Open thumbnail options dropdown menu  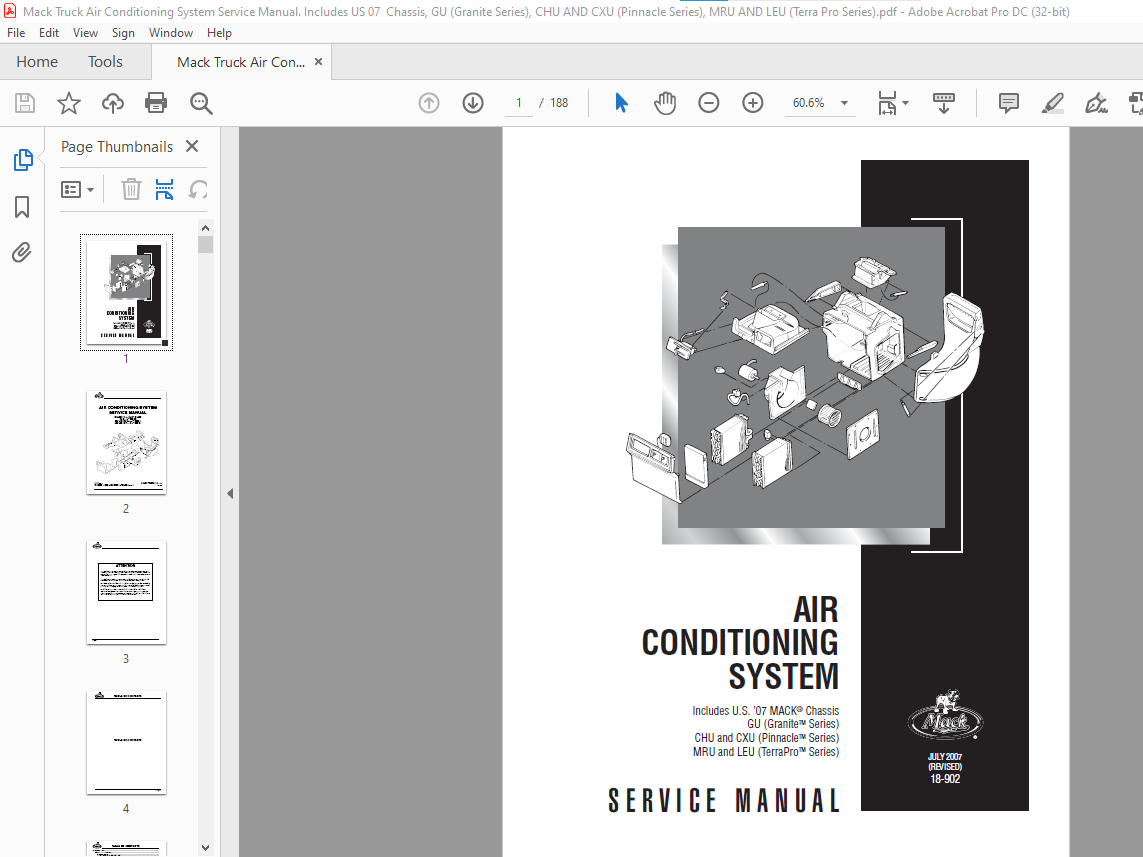click(x=77, y=189)
